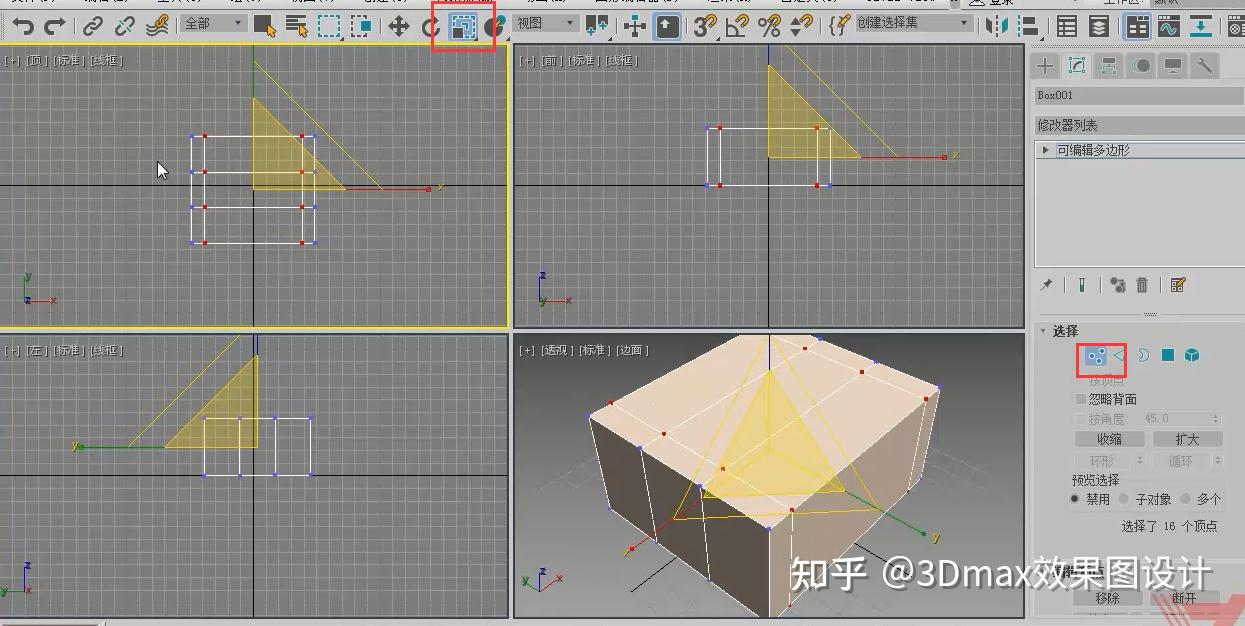Expand the 可编辑多边形 modifier stack entry
1245x626 pixels.
pyautogui.click(x=1047, y=150)
